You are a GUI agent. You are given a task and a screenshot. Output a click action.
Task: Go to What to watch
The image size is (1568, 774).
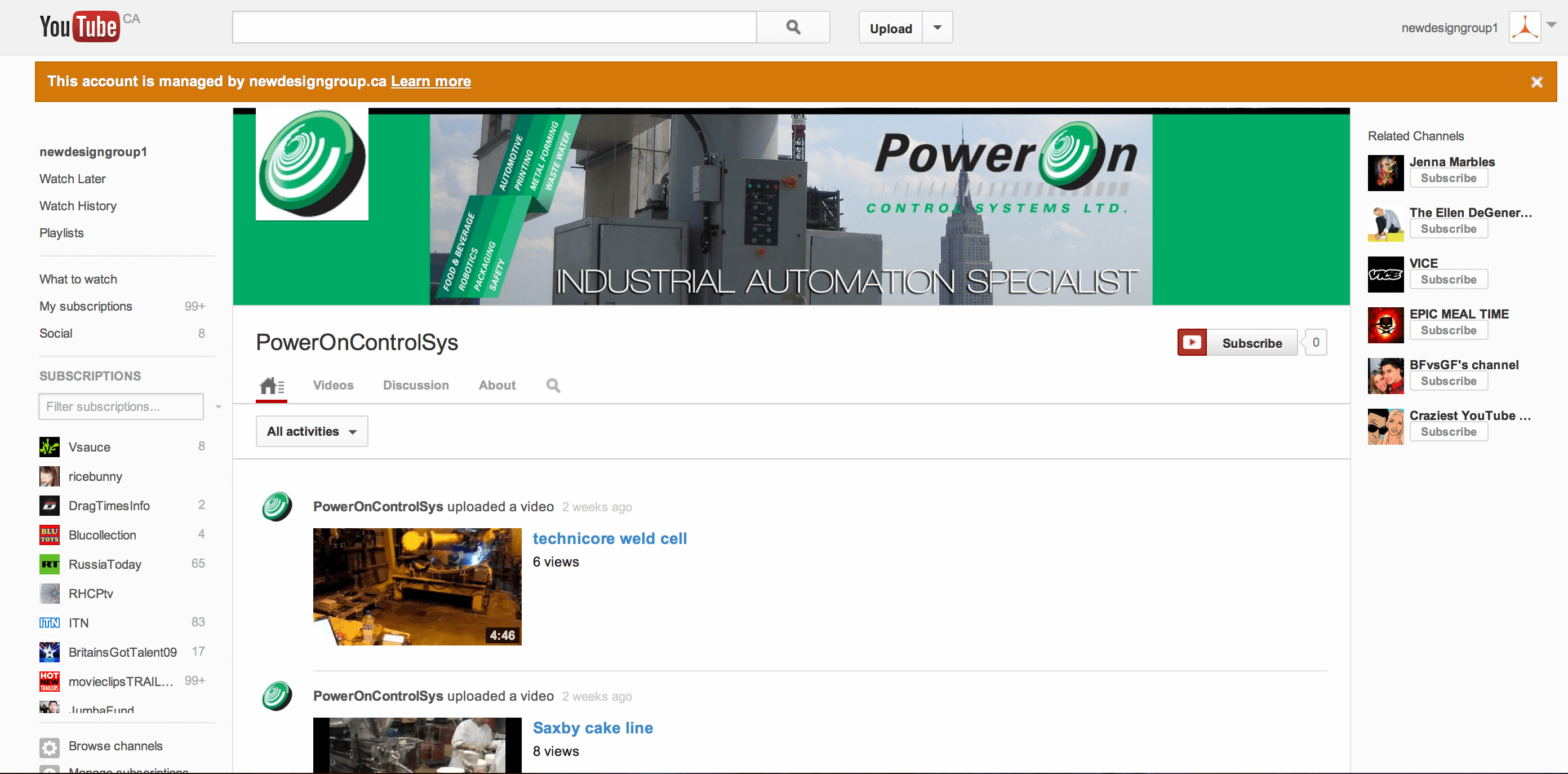click(78, 280)
